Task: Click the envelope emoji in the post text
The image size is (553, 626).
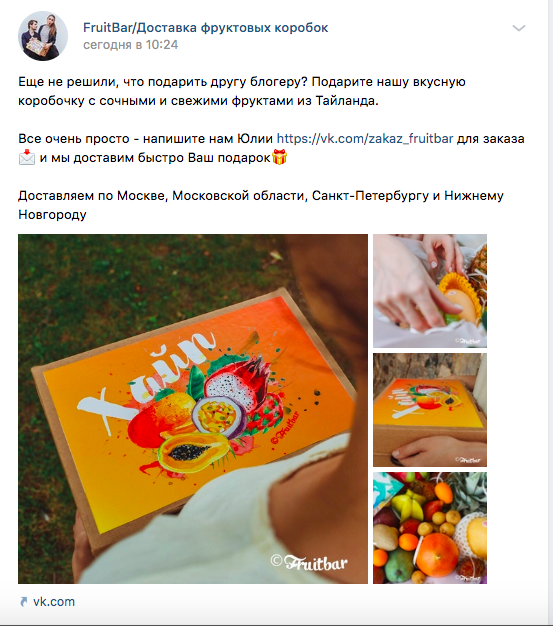Action: pyautogui.click(x=27, y=158)
